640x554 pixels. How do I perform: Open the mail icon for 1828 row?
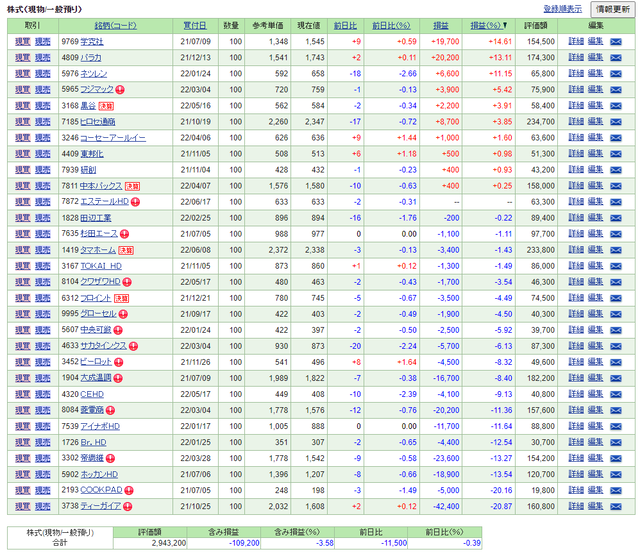pyautogui.click(x=616, y=218)
